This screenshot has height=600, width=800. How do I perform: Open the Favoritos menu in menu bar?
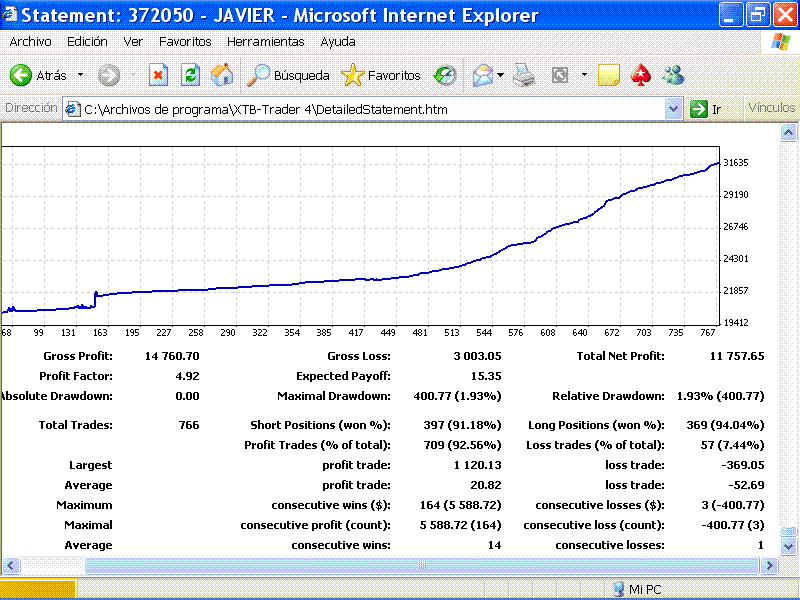tap(185, 42)
